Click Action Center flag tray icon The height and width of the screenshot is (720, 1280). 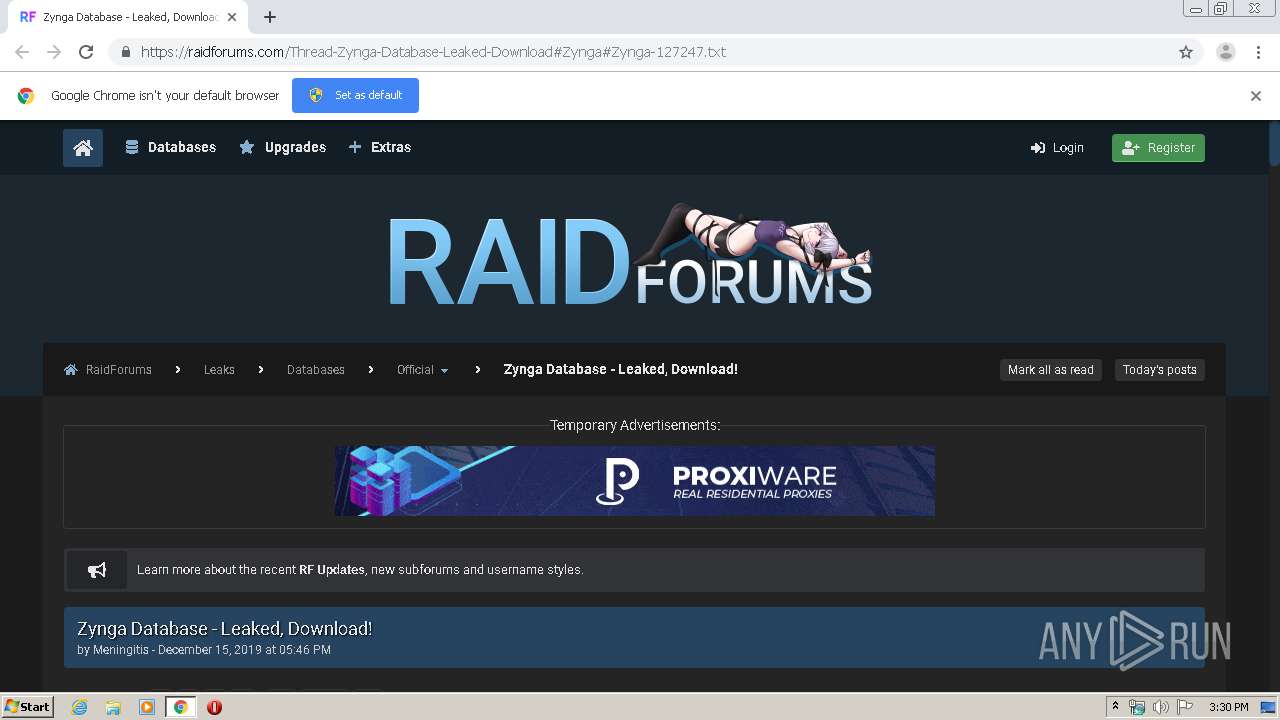tap(1185, 707)
